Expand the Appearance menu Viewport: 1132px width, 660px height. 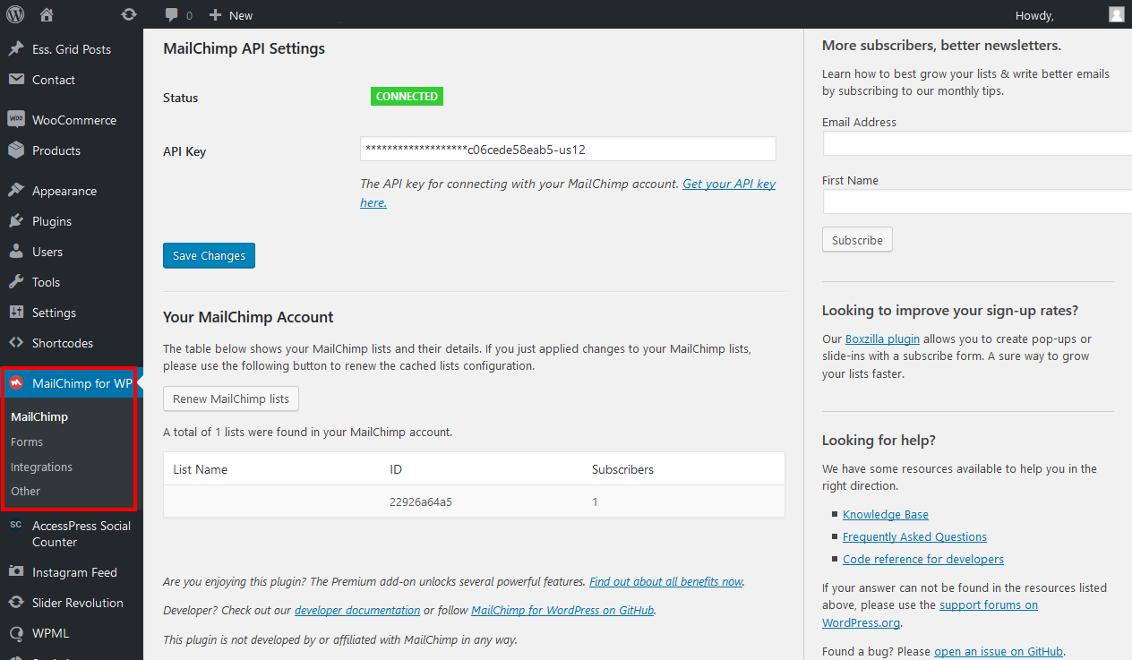click(64, 191)
